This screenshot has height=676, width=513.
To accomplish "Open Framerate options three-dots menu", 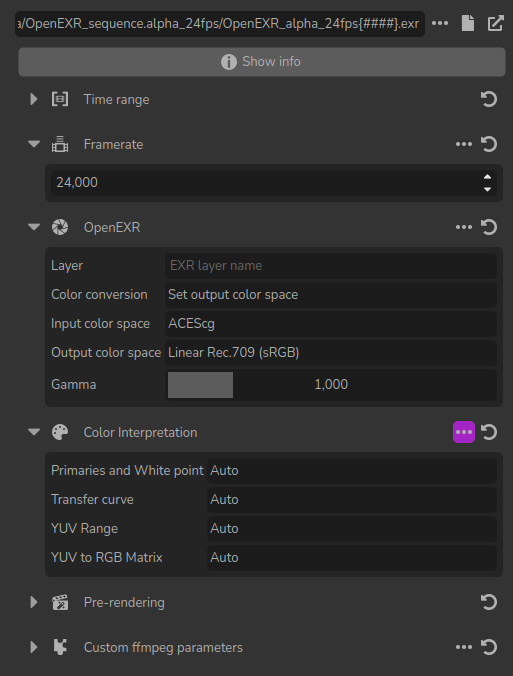I will [464, 144].
